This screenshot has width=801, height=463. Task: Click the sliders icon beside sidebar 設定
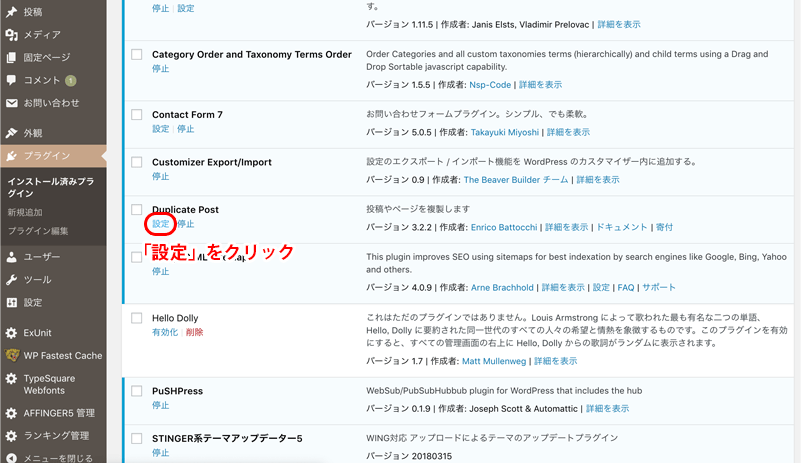click(11, 303)
